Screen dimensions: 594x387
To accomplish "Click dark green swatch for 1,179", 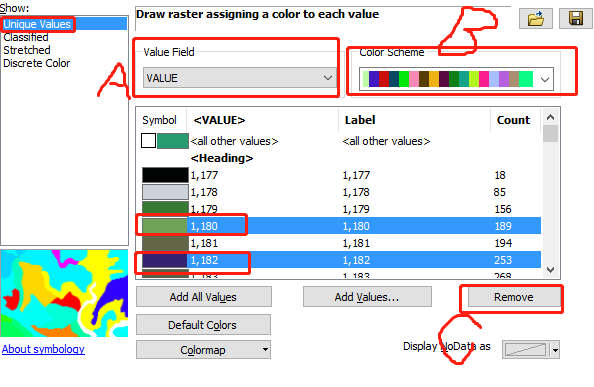I will (x=165, y=209).
